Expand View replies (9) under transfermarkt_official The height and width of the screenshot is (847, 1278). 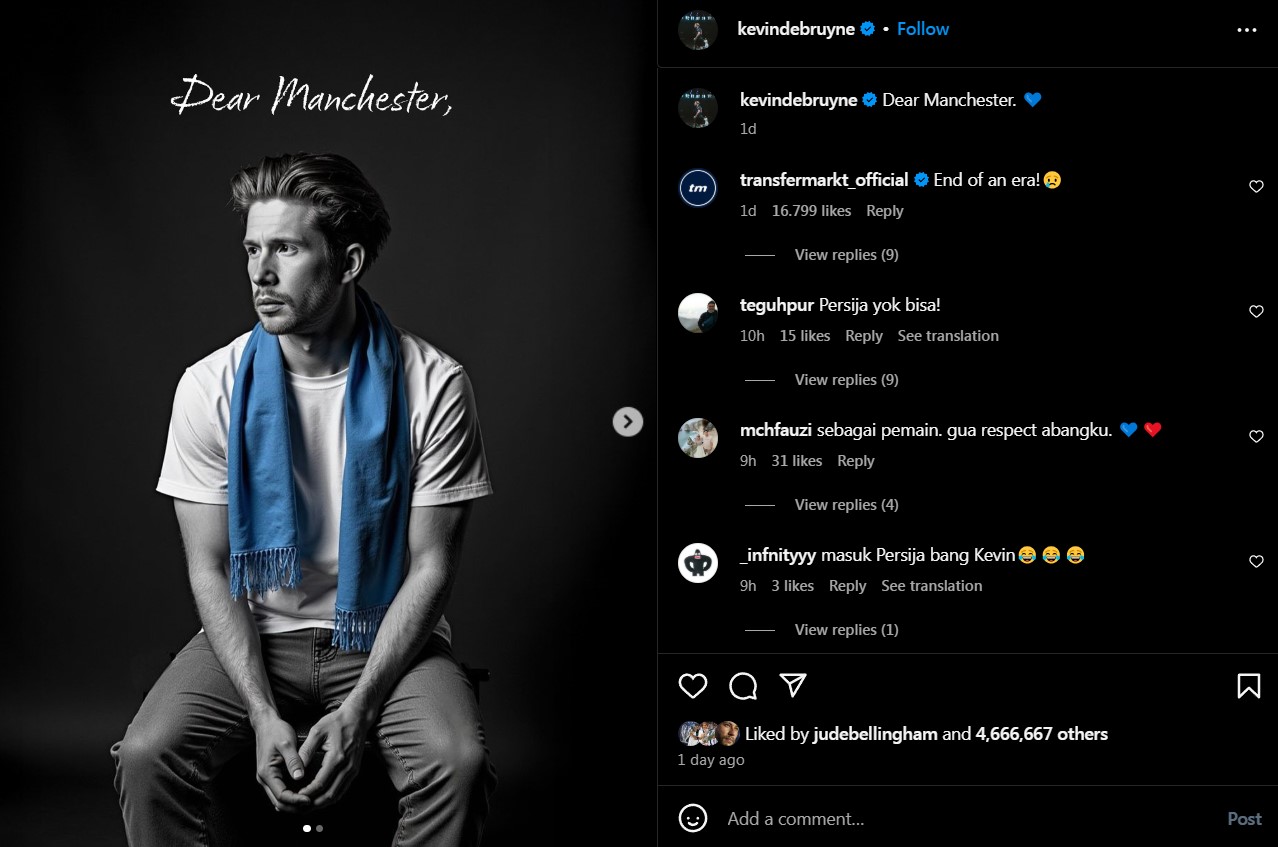coord(846,255)
